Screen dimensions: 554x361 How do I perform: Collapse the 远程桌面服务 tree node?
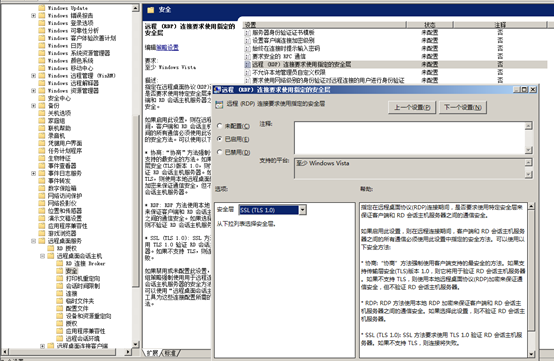pos(33,241)
